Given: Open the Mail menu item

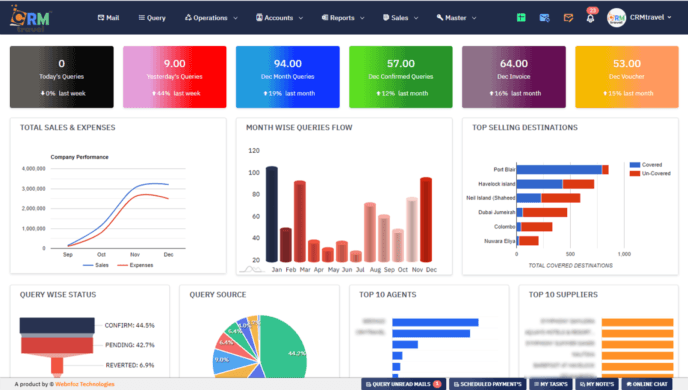Looking at the screenshot, I should pyautogui.click(x=108, y=18).
